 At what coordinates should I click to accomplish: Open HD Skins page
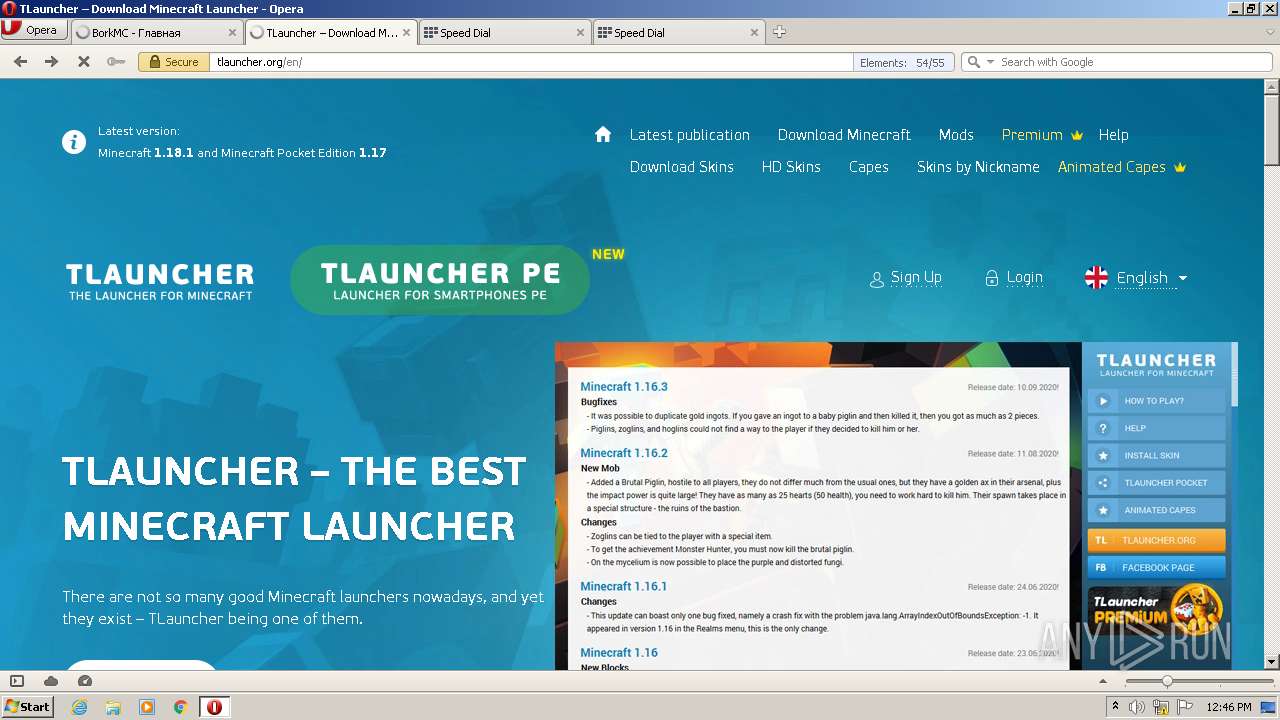(791, 167)
